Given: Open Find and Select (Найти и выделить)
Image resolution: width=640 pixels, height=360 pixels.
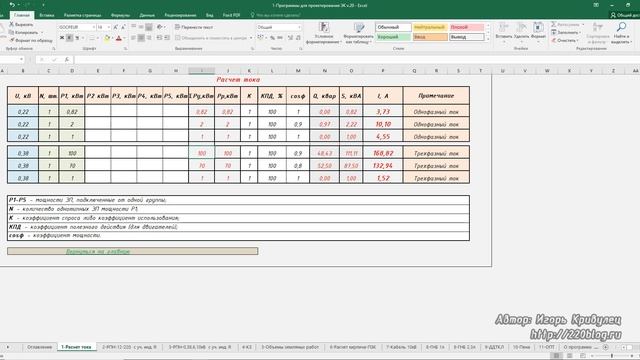Looking at the screenshot, I should (621, 33).
